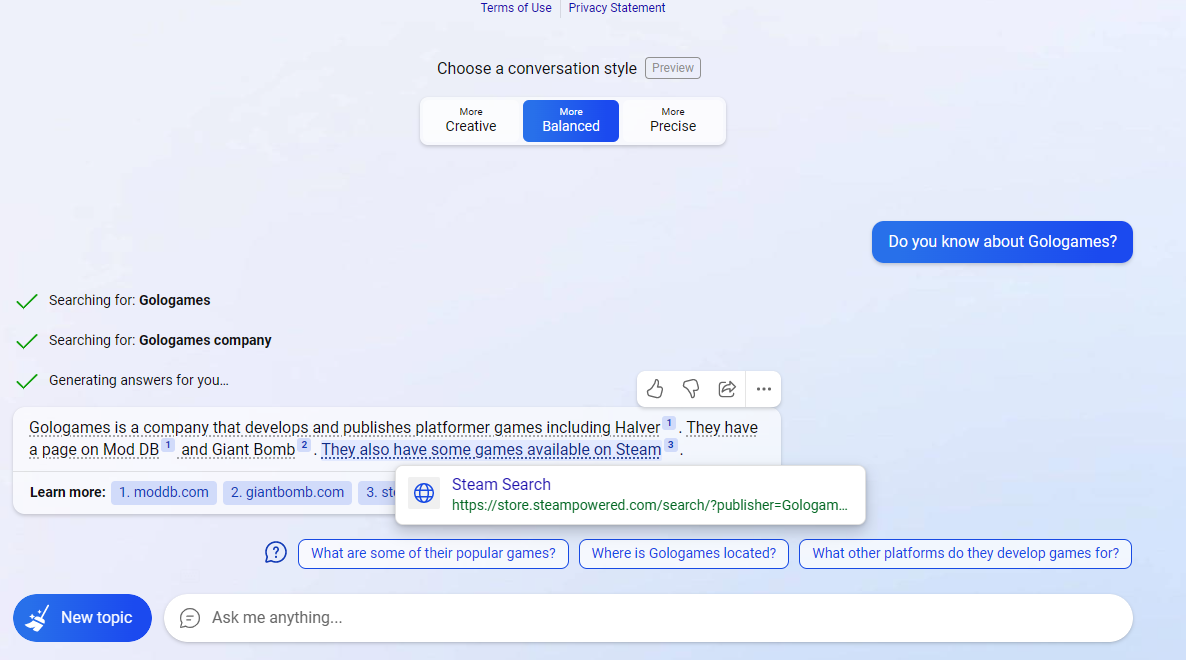The height and width of the screenshot is (660, 1186).
Task: Click the Ask me anything input field
Action: click(648, 618)
